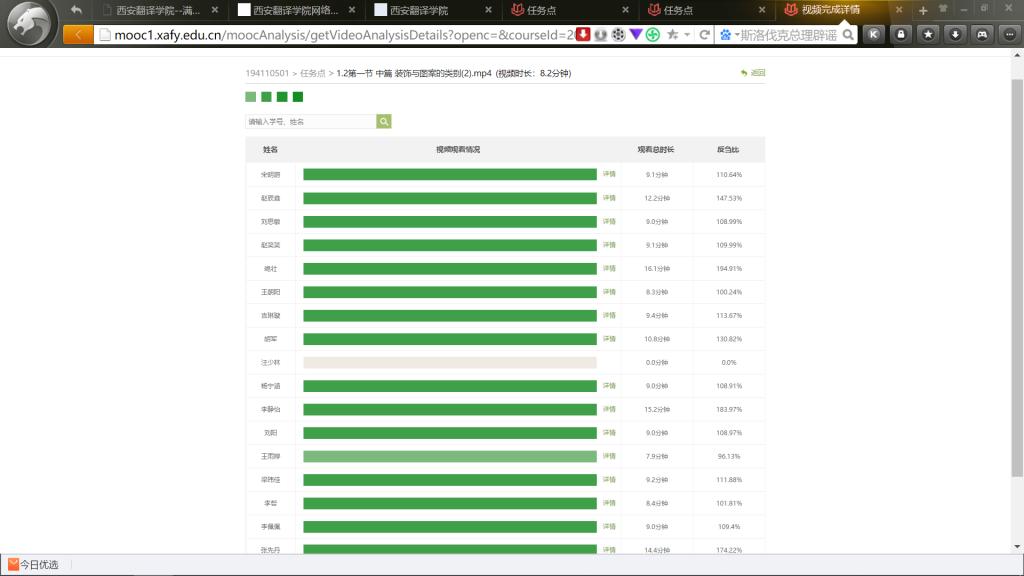Open 任务点 breadcrumb link
This screenshot has width=1024, height=576.
click(x=313, y=73)
